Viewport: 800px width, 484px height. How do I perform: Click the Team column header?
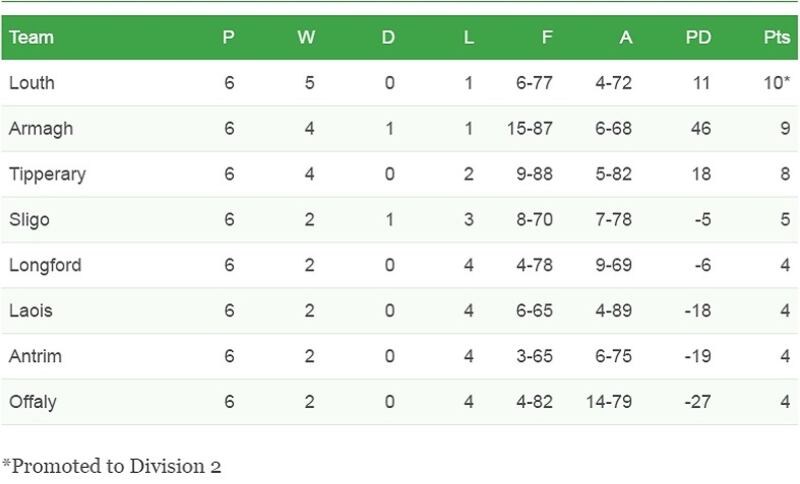click(31, 38)
